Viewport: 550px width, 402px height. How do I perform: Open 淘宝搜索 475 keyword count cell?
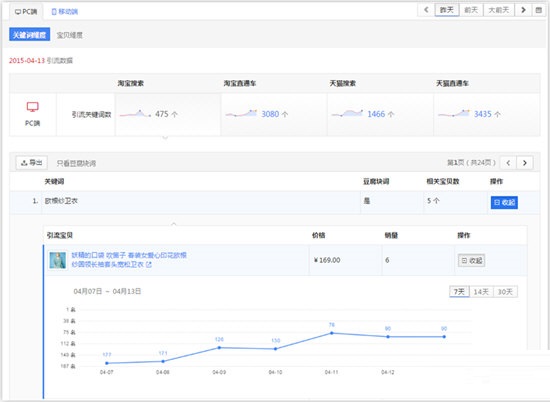click(x=168, y=114)
